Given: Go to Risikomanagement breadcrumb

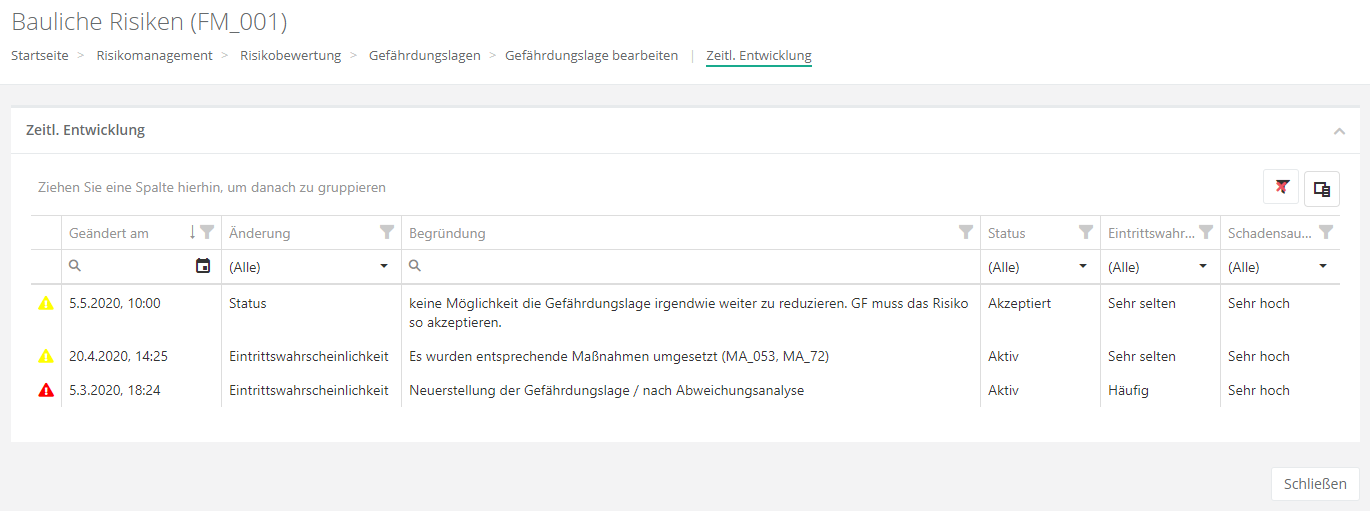Looking at the screenshot, I should [x=154, y=56].
